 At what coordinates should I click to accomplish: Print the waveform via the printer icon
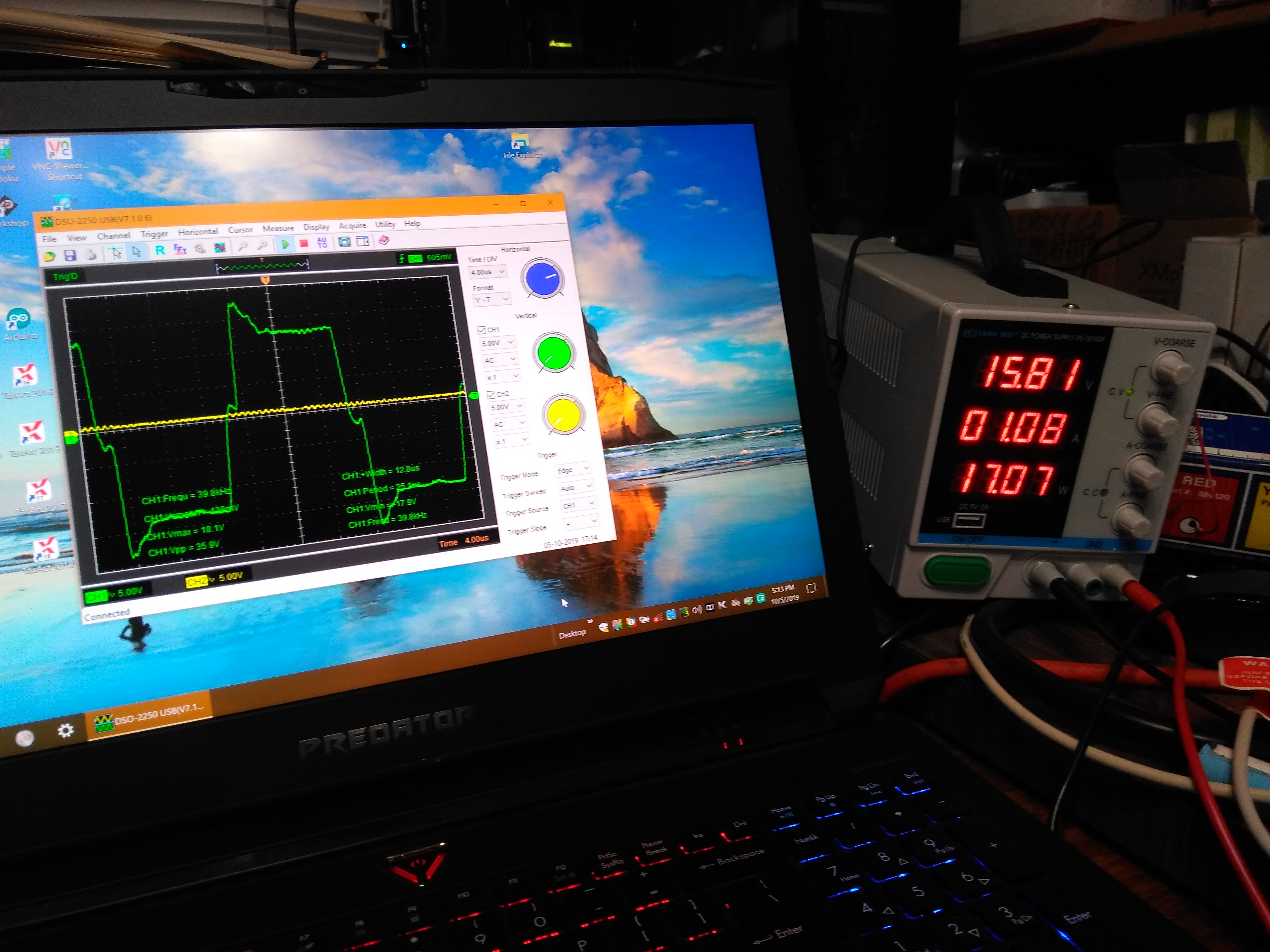click(90, 254)
